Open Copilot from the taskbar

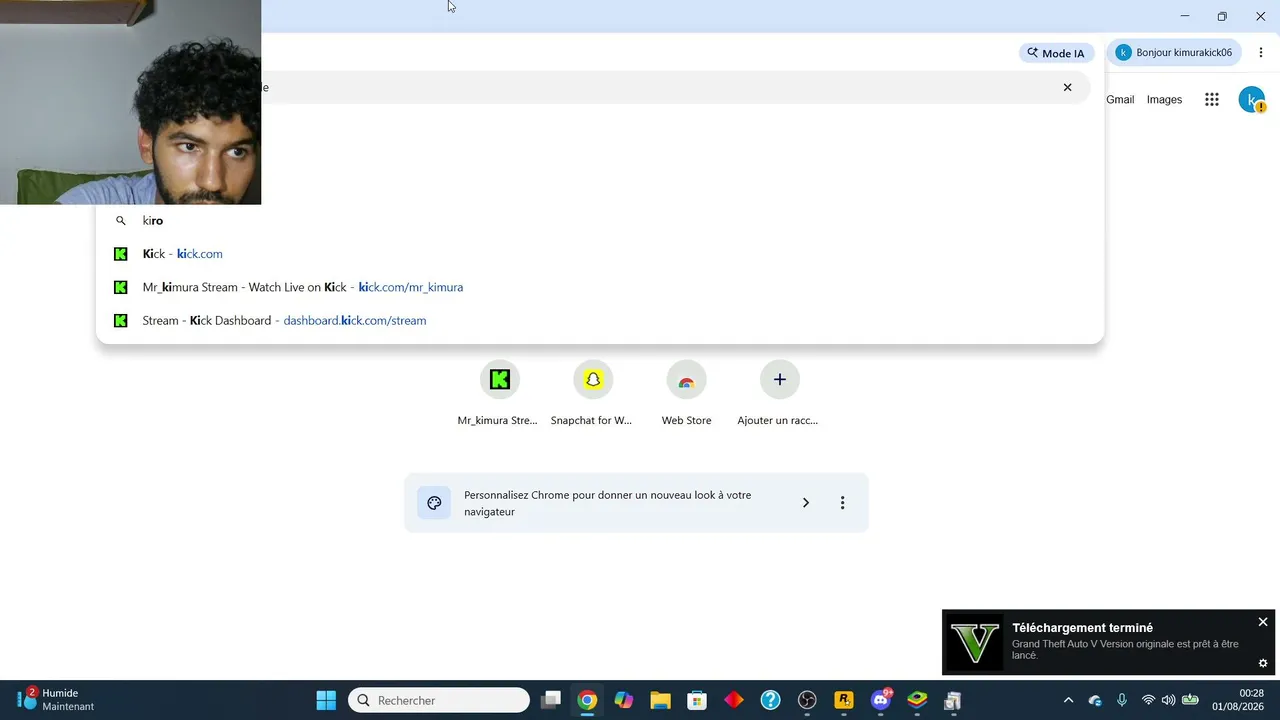pyautogui.click(x=624, y=700)
